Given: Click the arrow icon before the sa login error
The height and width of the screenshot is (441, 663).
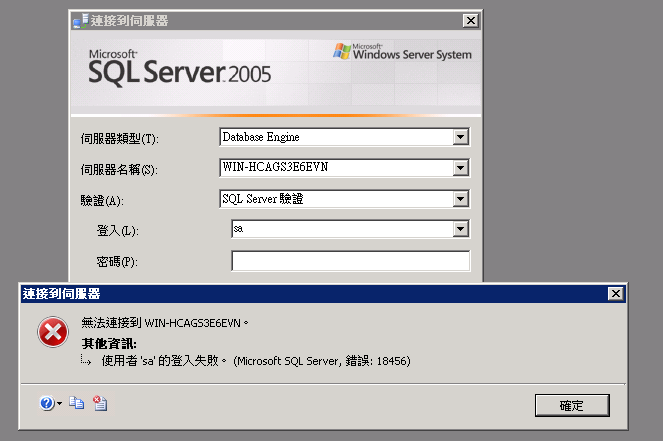Looking at the screenshot, I should [x=86, y=360].
